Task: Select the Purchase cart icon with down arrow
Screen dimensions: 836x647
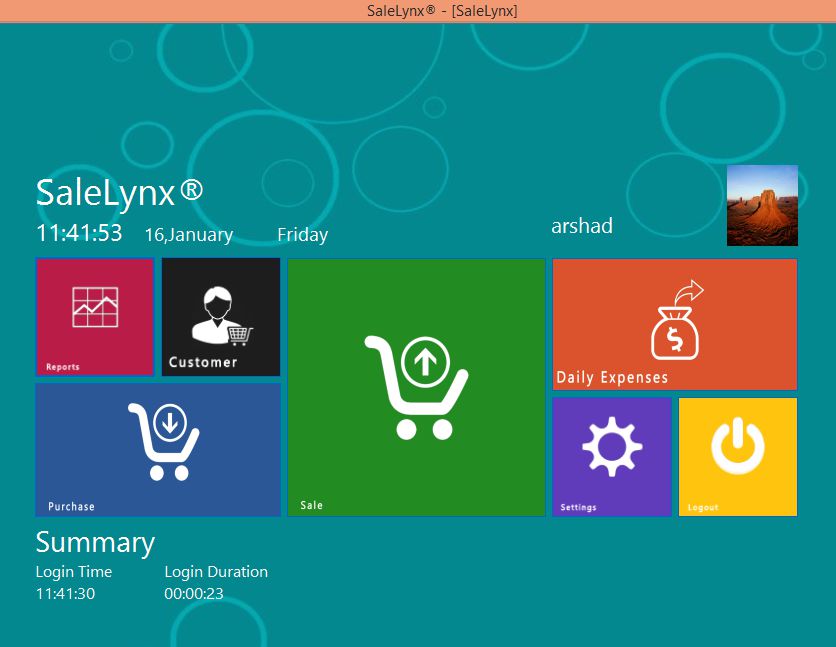Action: coord(163,440)
